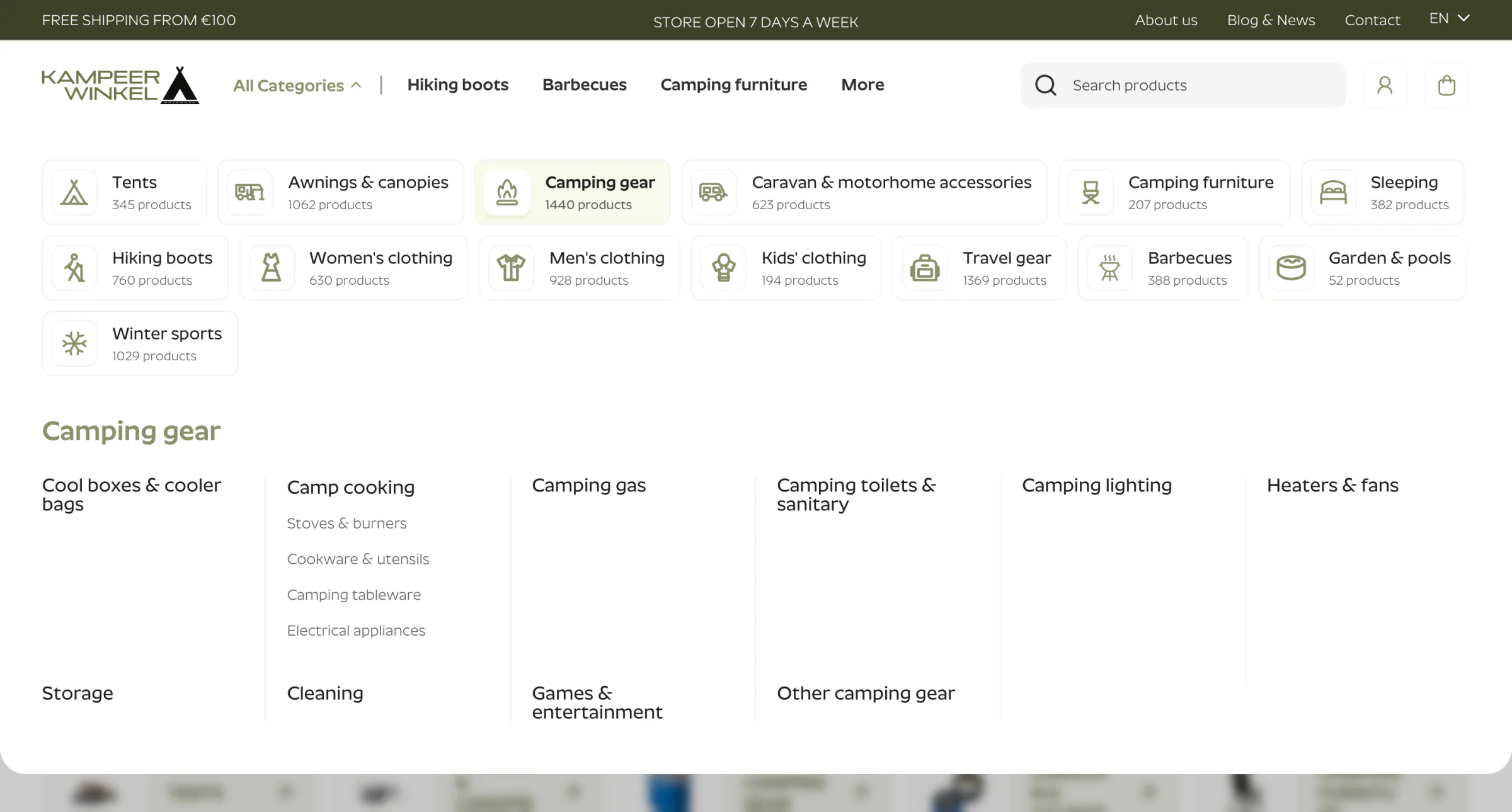
Task: Open Heaters & fans subcategory
Action: (1332, 485)
